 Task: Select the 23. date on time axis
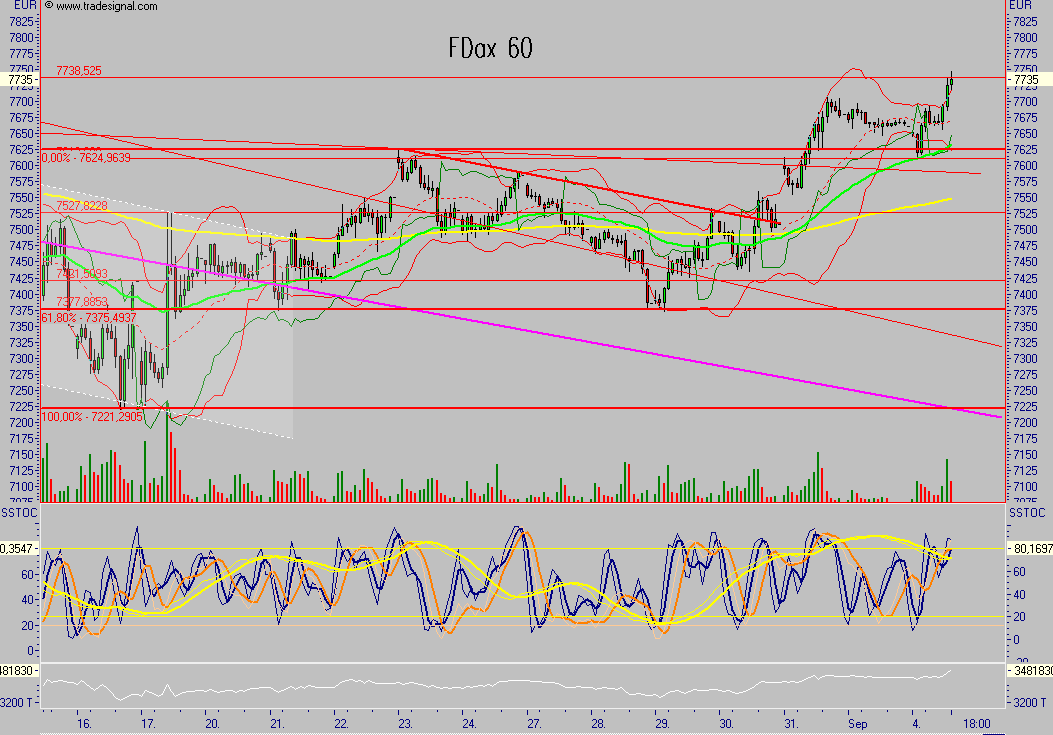(404, 721)
